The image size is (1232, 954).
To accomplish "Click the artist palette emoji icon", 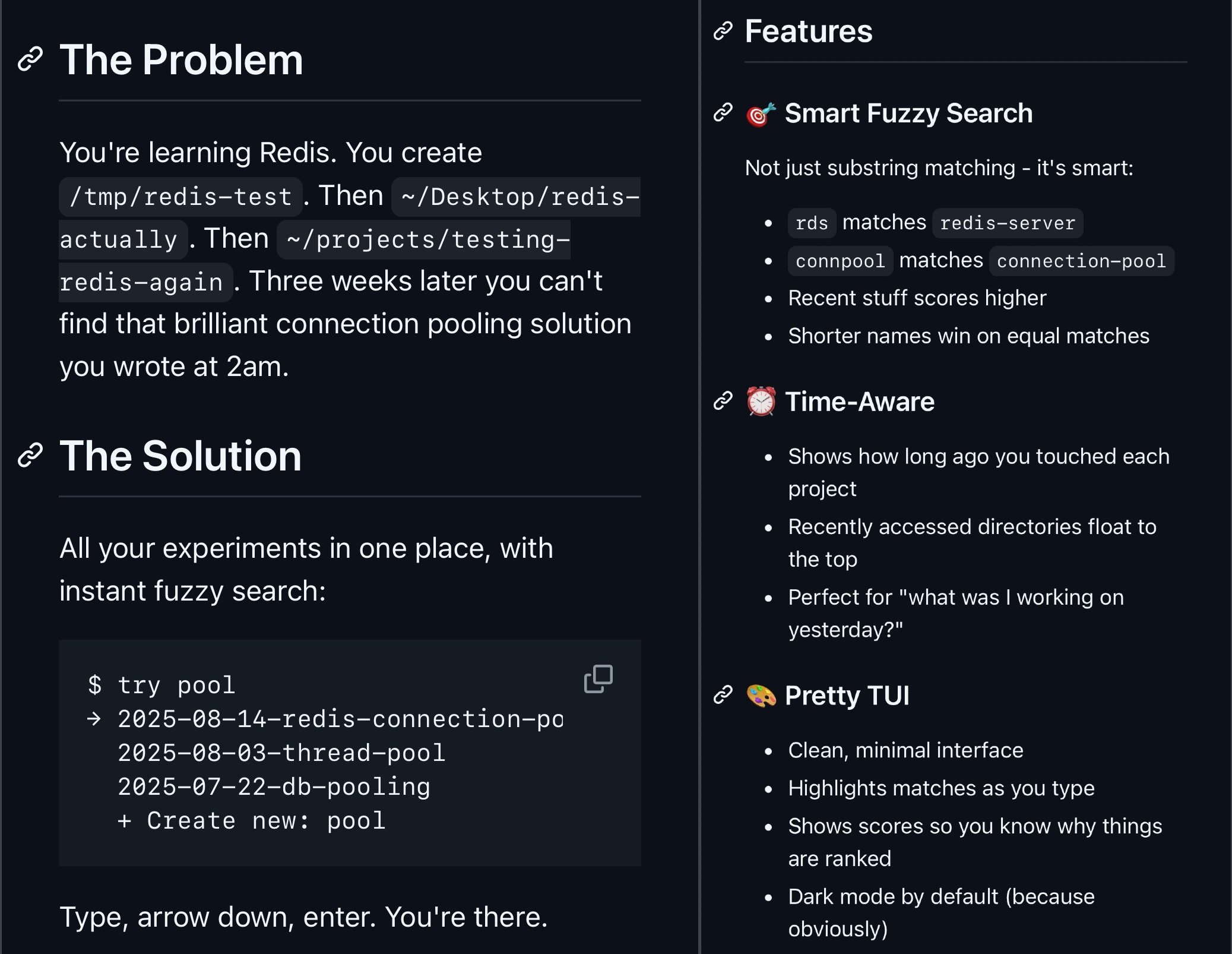I will click(761, 696).
